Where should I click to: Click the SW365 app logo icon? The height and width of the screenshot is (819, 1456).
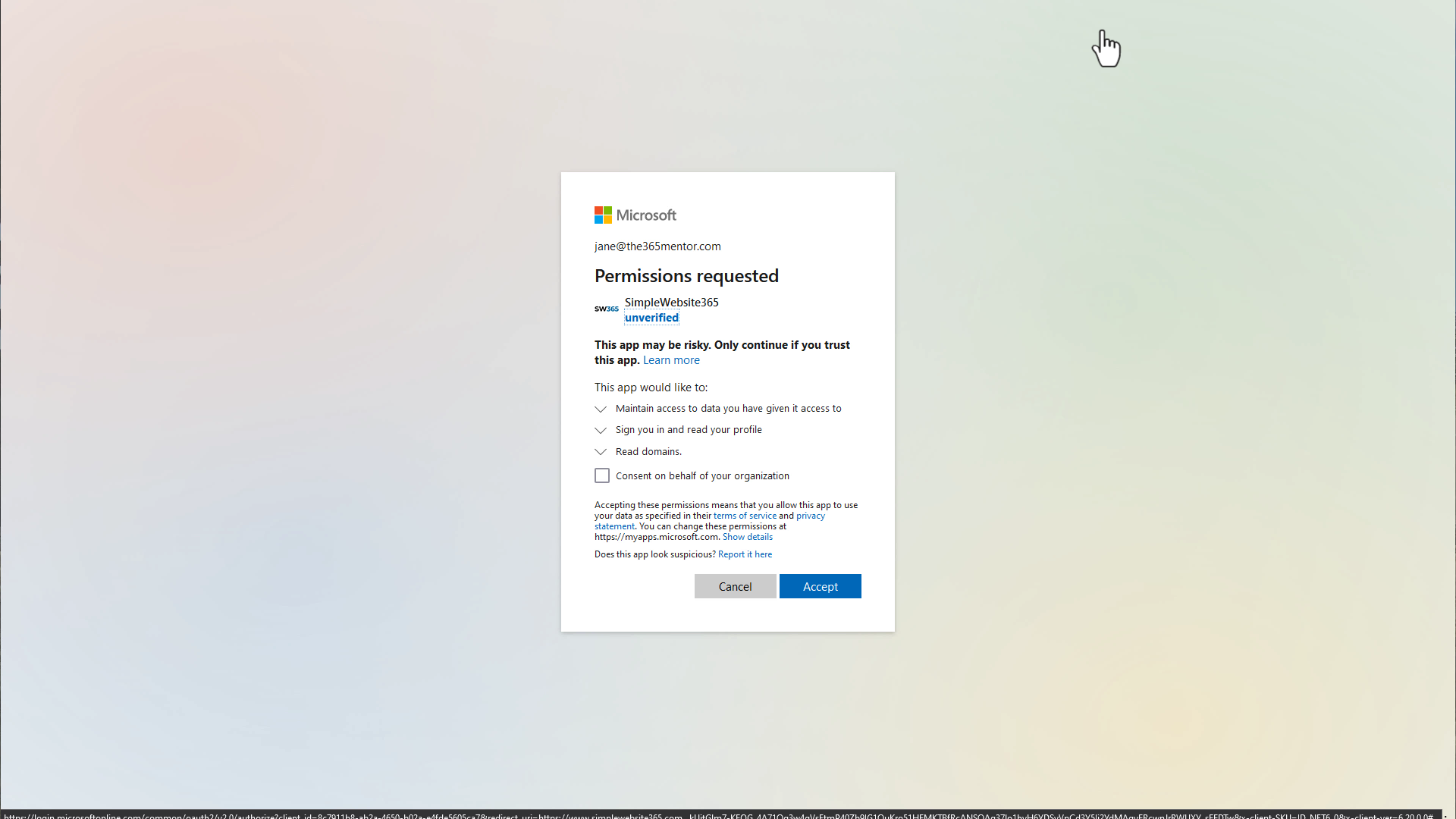point(606,309)
